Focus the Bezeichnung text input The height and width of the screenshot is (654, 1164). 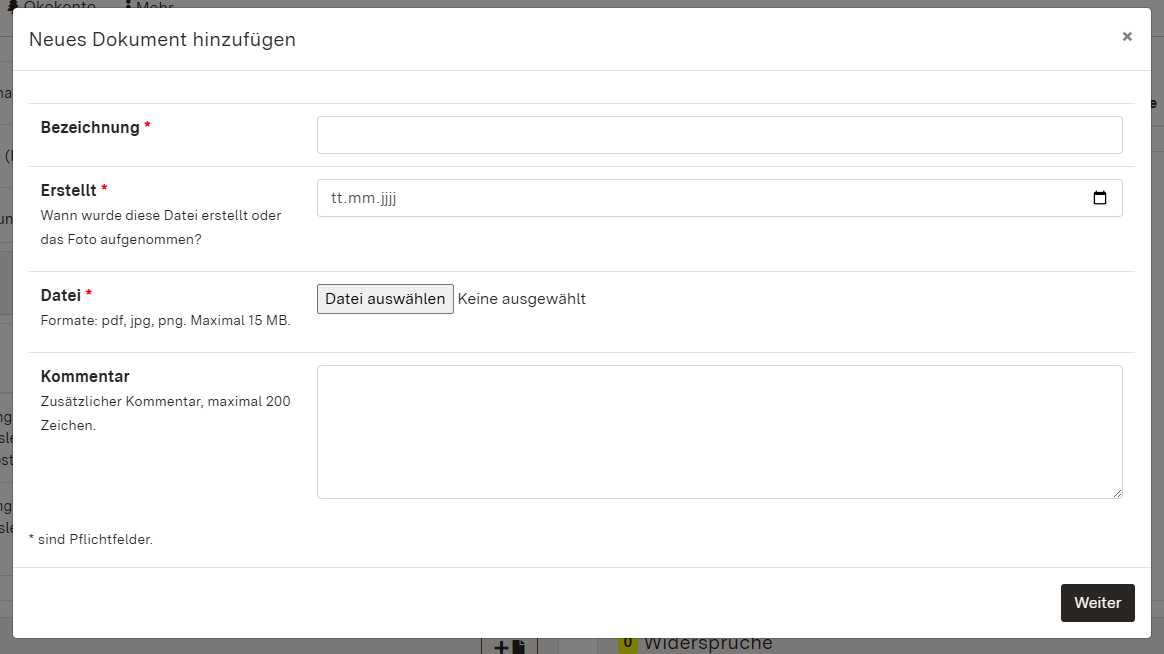tap(719, 134)
